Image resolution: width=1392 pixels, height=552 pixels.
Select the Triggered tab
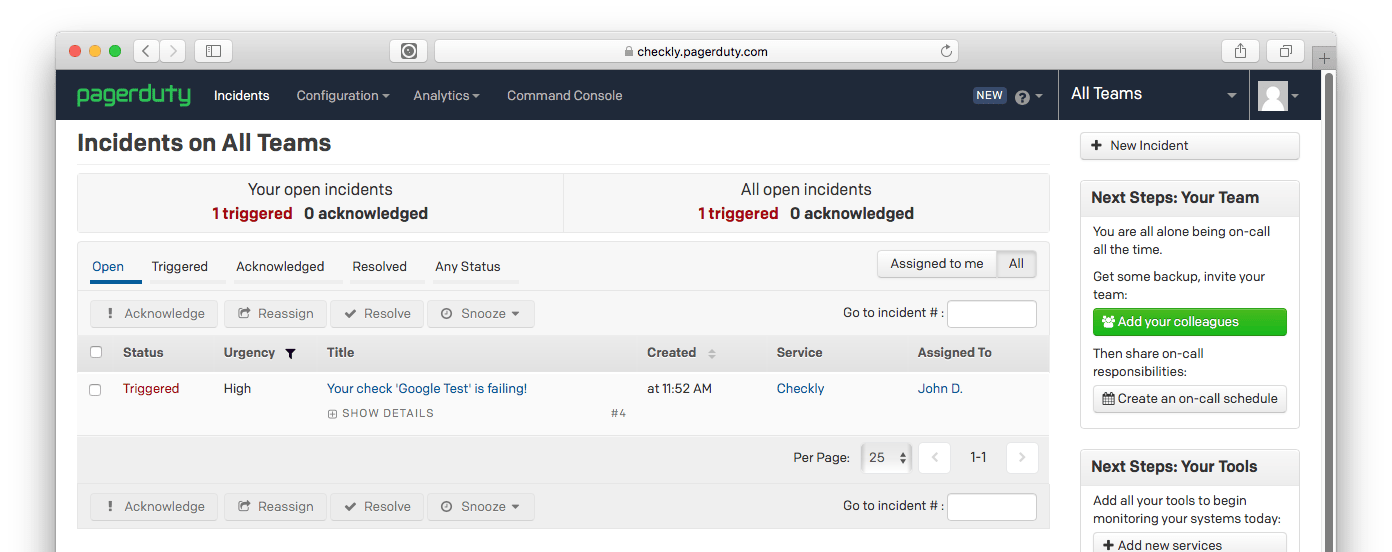pyautogui.click(x=180, y=267)
